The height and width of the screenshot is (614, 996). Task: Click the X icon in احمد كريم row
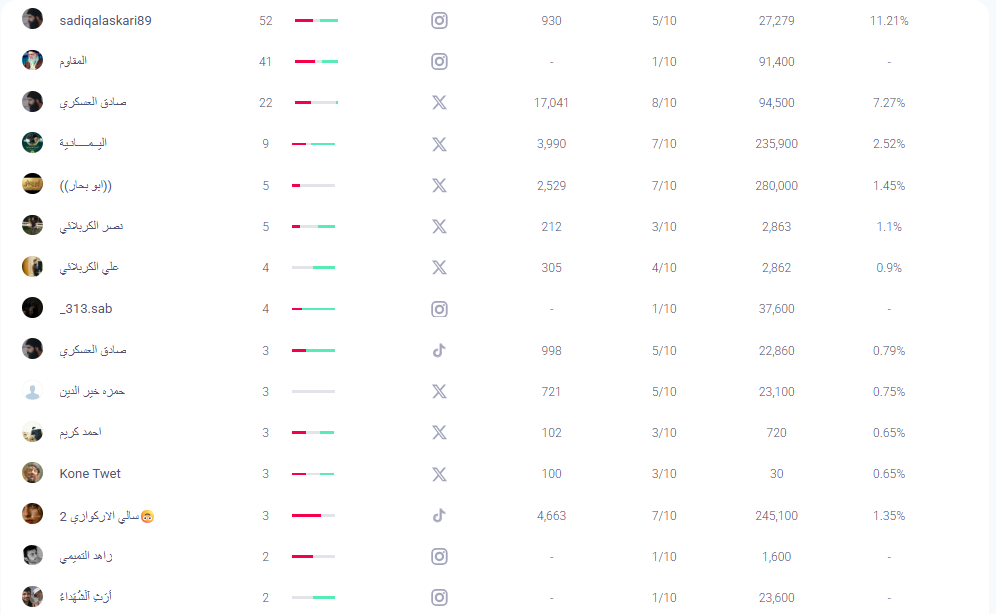(x=439, y=433)
